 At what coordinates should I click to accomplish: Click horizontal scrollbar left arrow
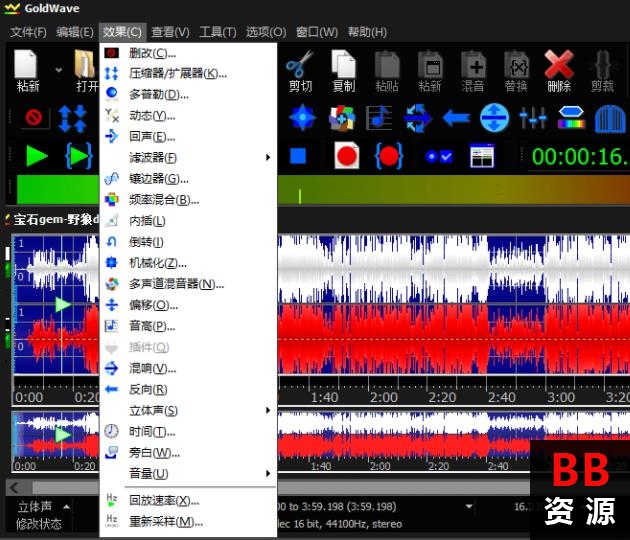15,488
